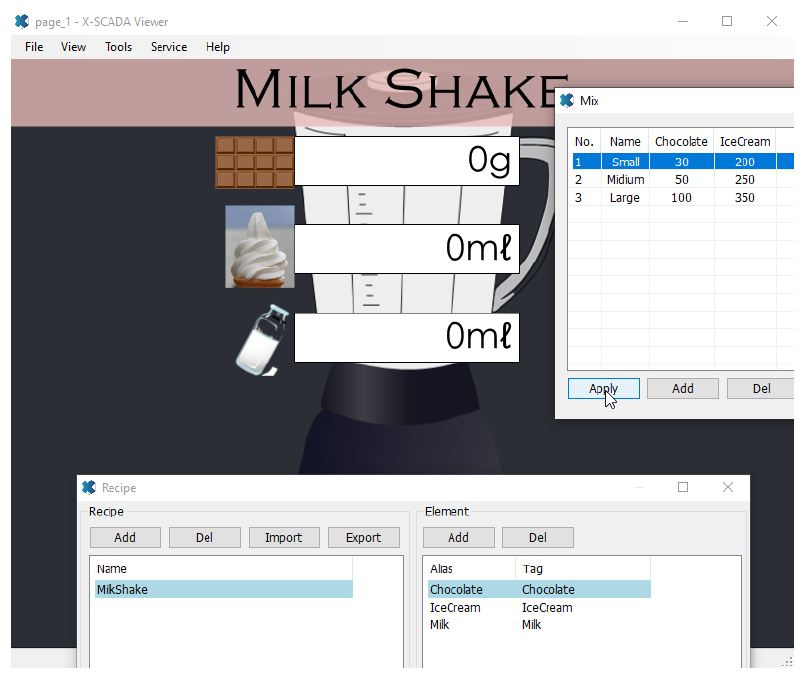Click the ice cream 0ml value field
The image size is (808, 688).
point(407,249)
